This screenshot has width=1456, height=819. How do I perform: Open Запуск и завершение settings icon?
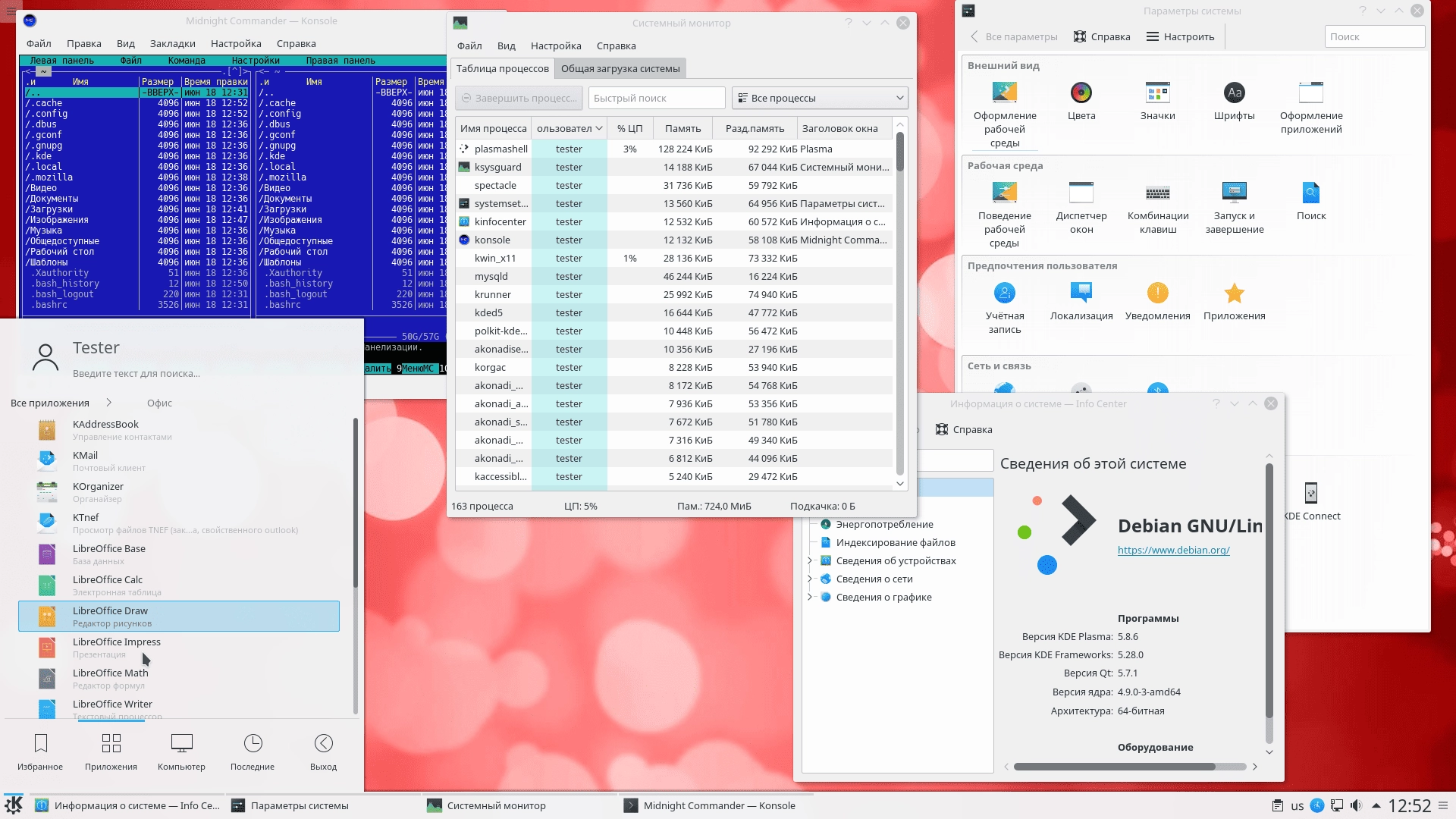click(x=1235, y=193)
